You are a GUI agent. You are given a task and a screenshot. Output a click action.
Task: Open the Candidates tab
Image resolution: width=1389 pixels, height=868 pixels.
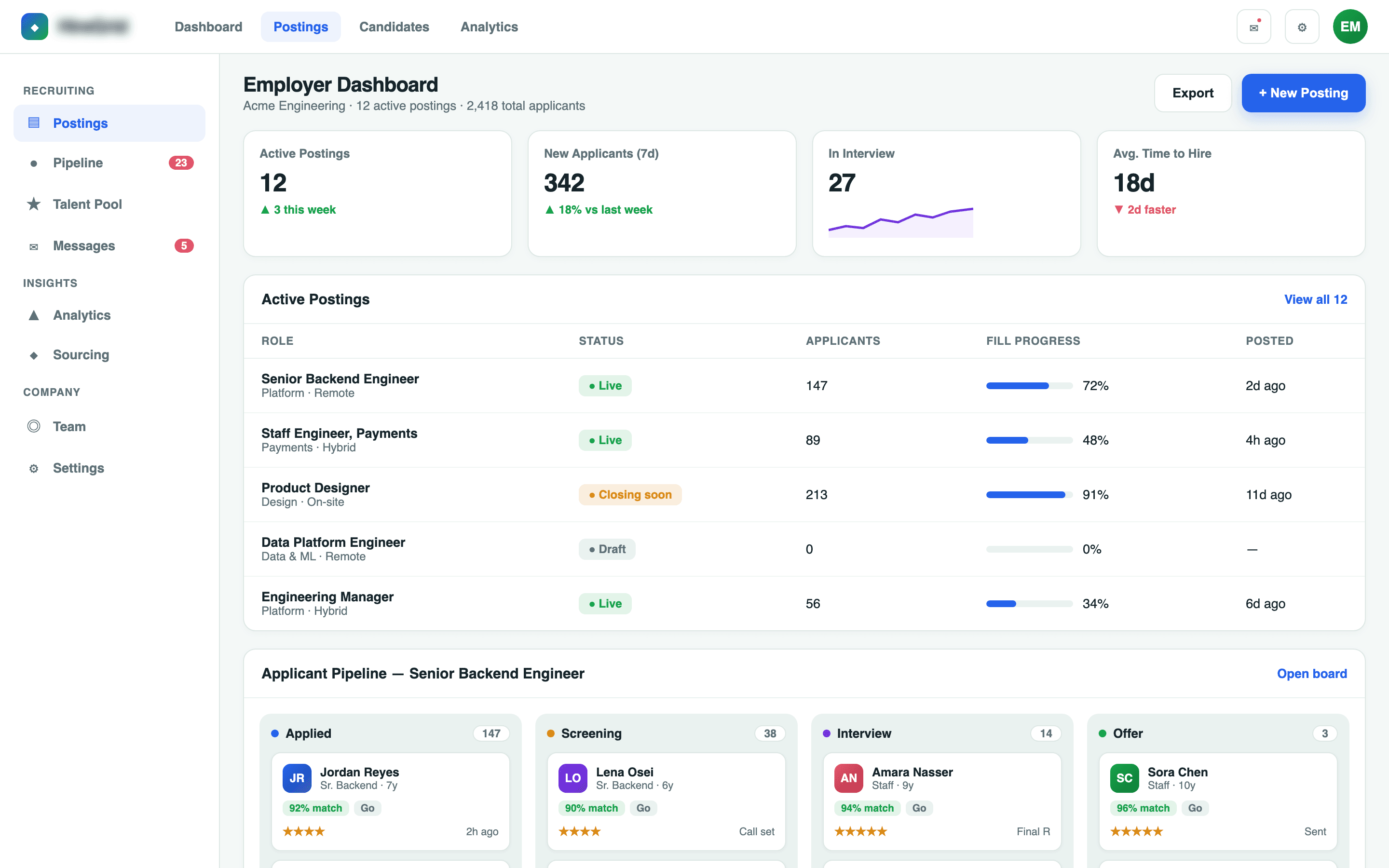[x=395, y=27]
